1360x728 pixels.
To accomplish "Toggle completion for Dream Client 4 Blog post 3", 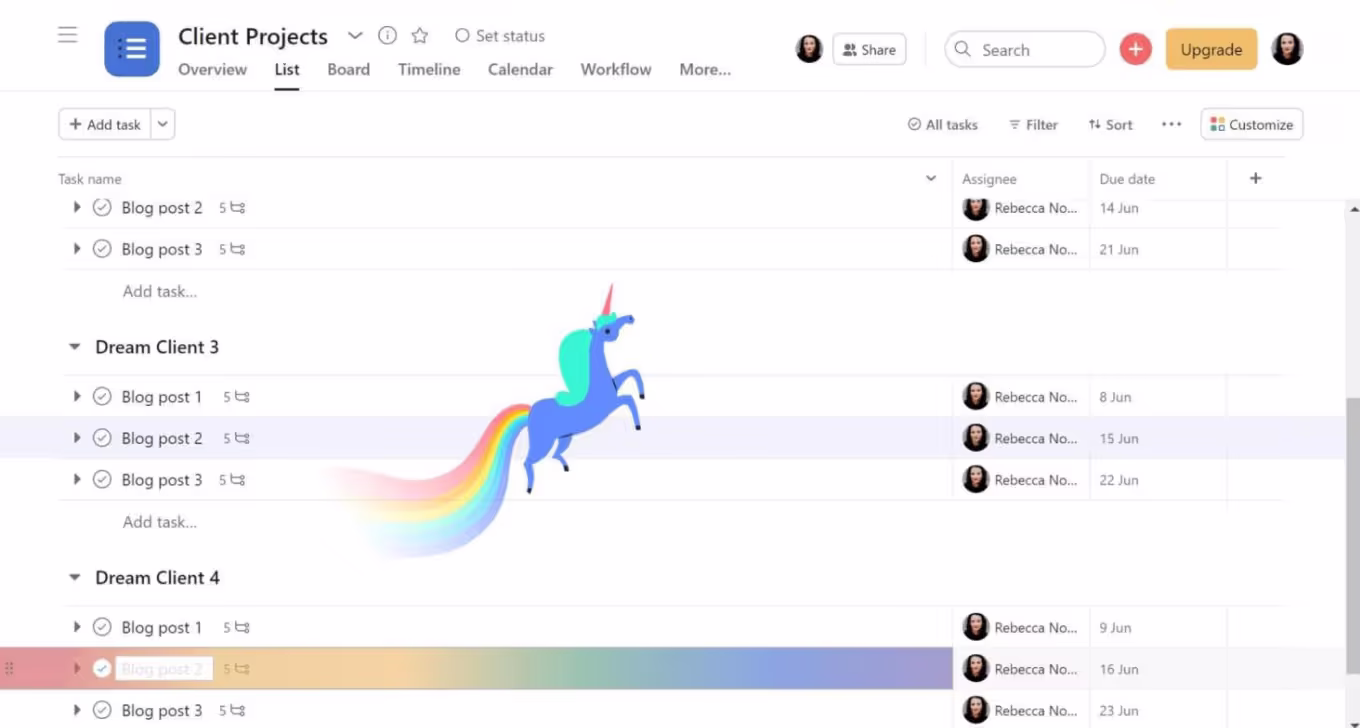I will 102,711.
